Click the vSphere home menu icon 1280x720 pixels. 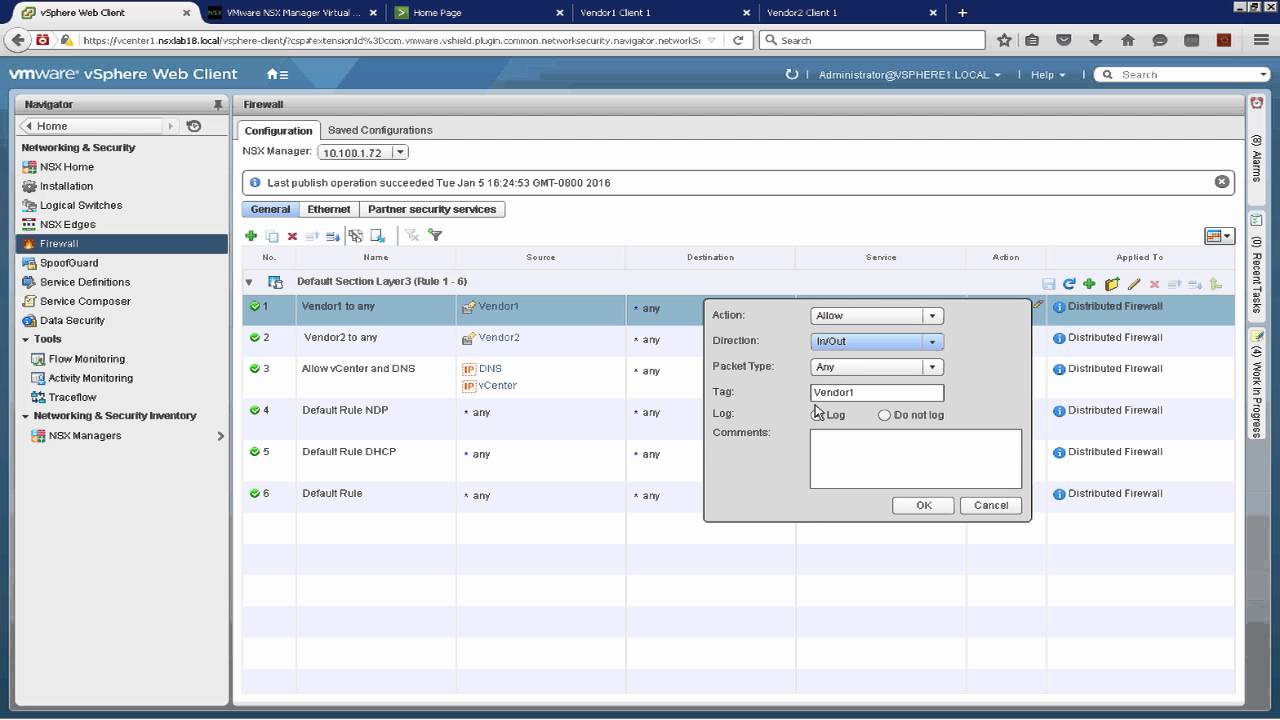[277, 74]
